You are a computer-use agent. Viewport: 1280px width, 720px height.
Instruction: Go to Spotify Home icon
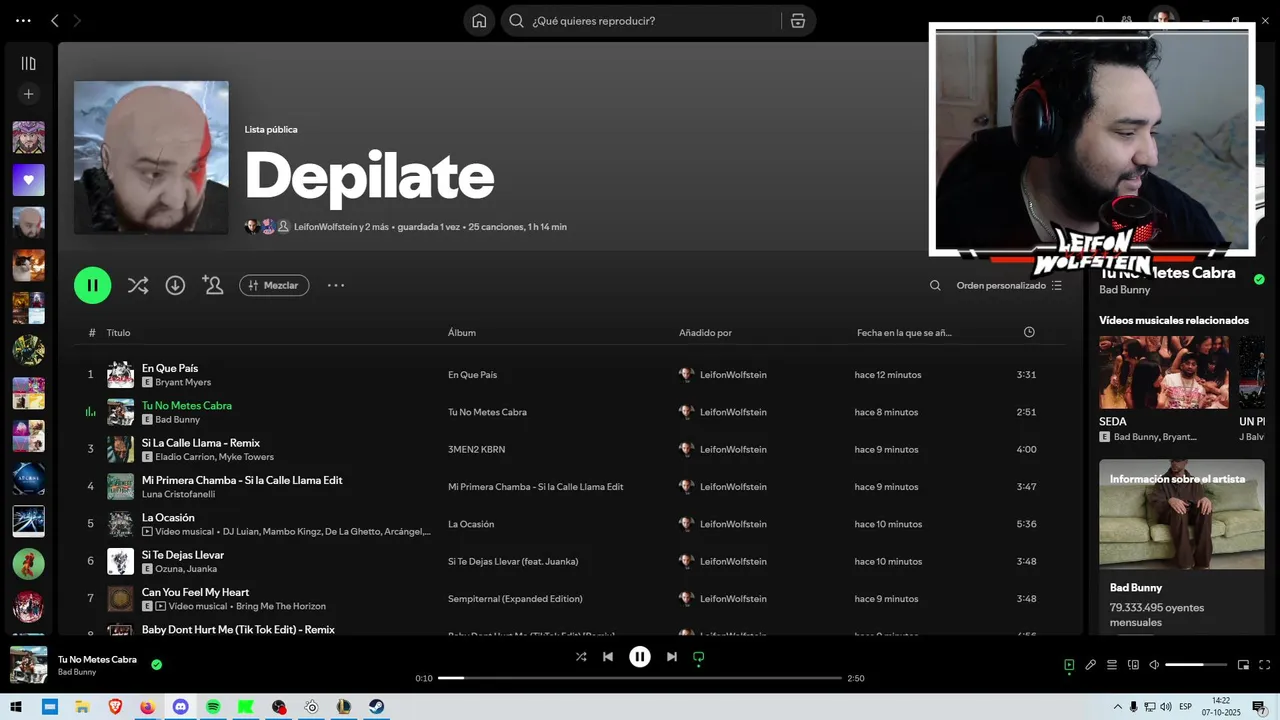[x=479, y=21]
